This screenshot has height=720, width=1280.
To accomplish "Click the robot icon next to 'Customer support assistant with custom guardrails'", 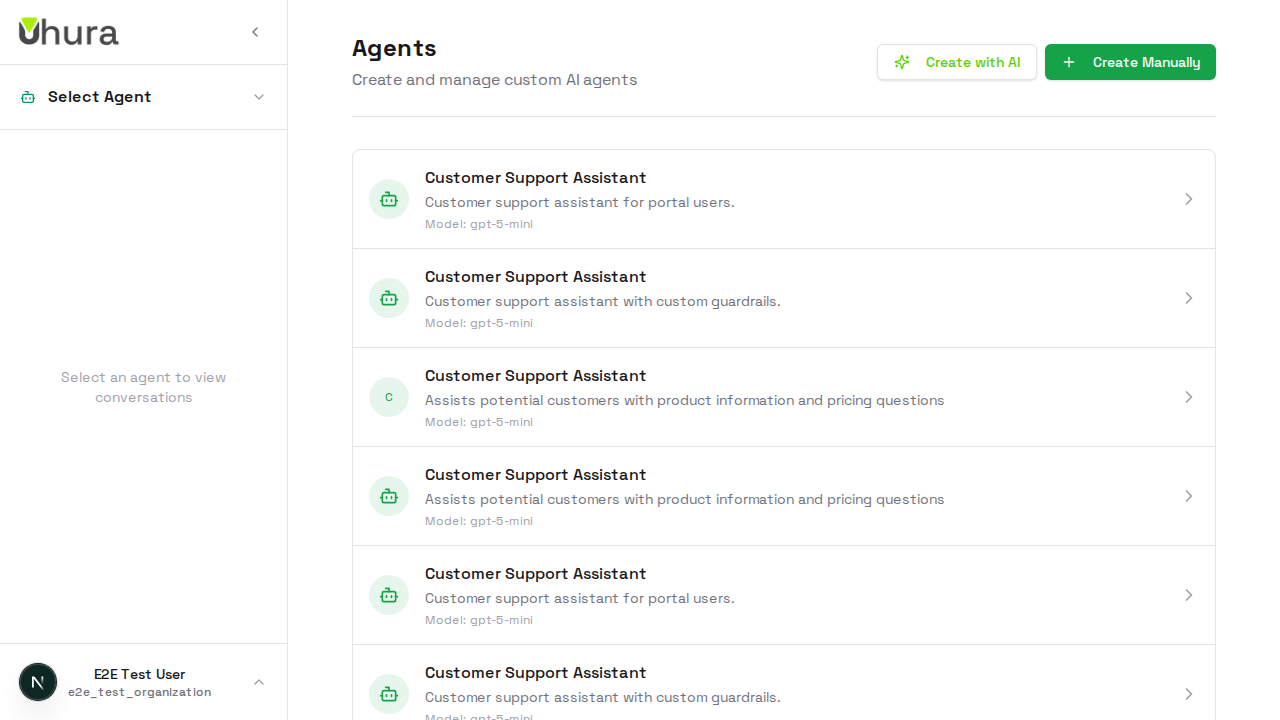I will (389, 298).
